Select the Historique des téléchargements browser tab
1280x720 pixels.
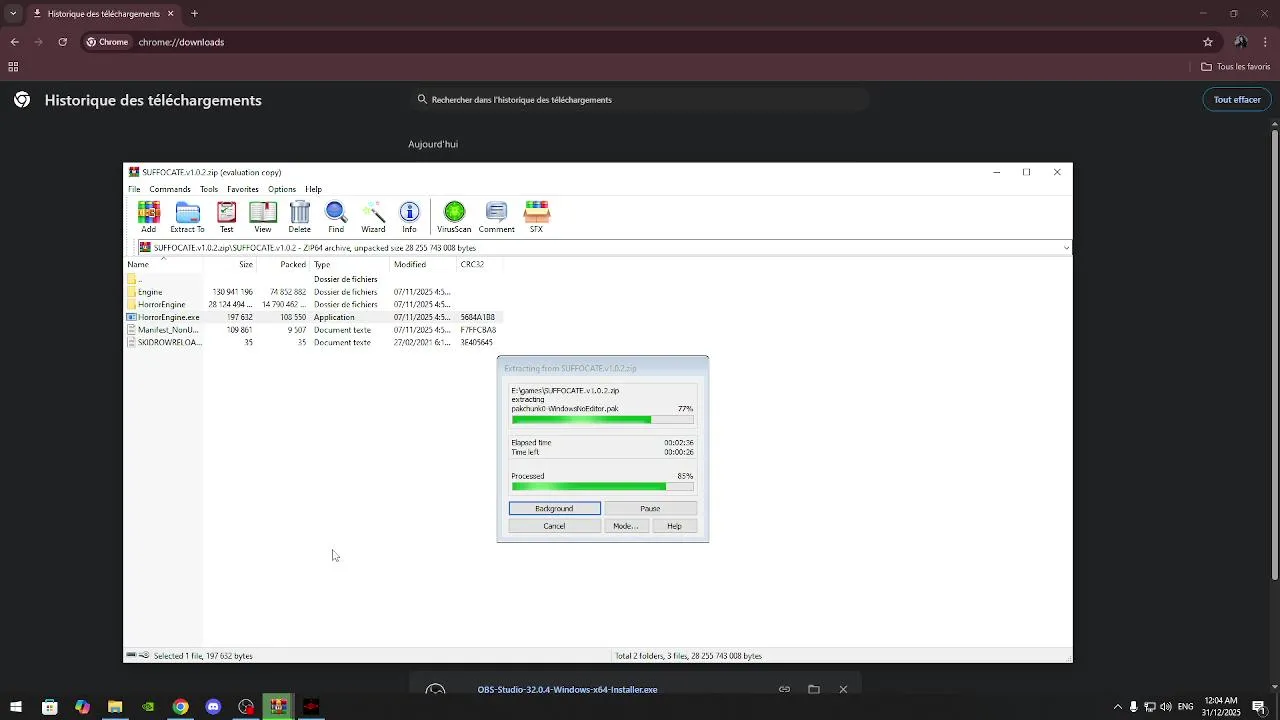coord(103,14)
